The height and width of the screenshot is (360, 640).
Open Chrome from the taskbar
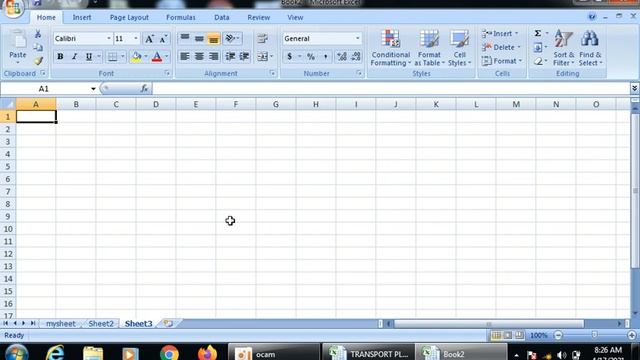[x=169, y=353]
